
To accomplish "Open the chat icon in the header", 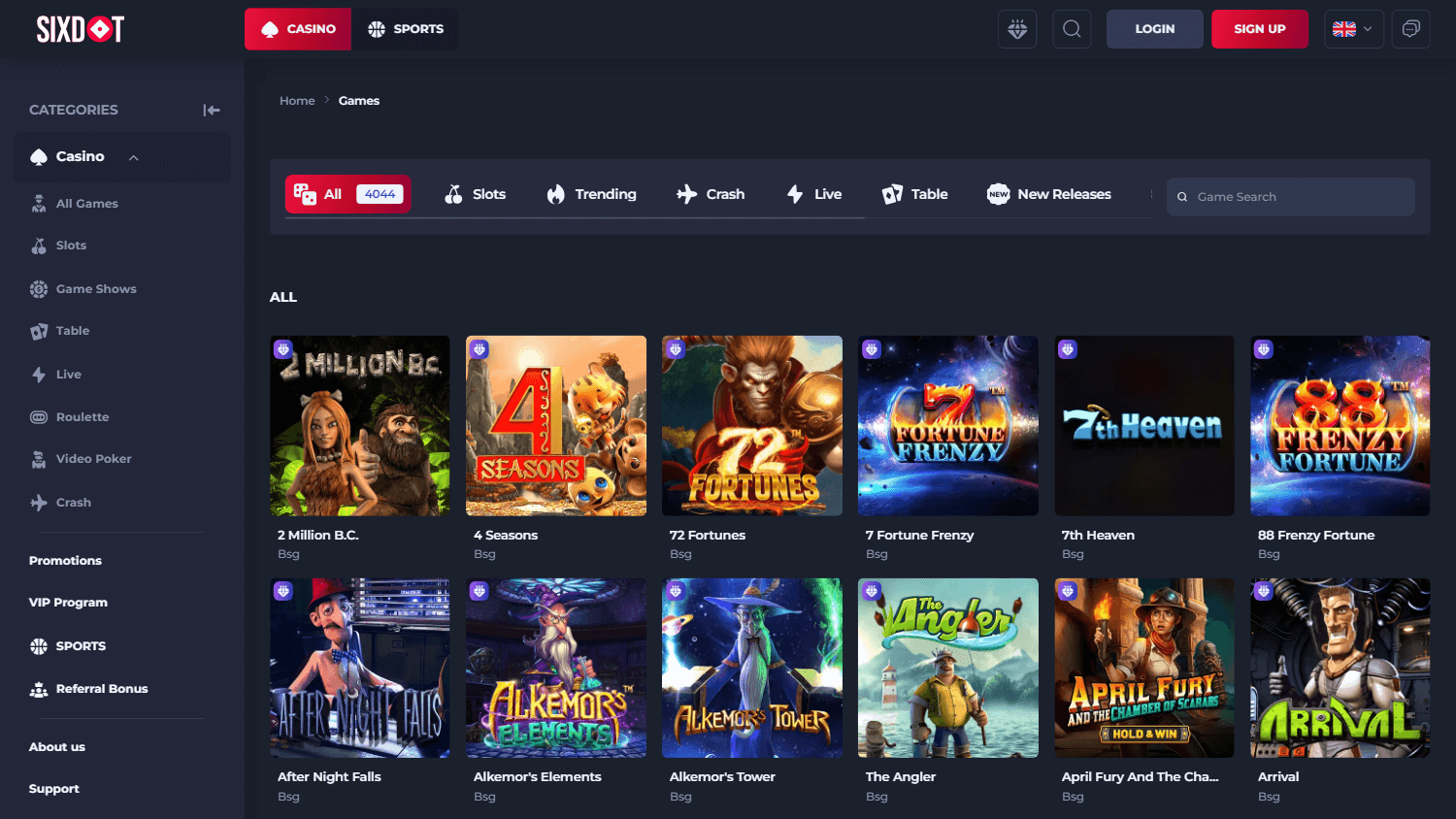I will pyautogui.click(x=1411, y=29).
